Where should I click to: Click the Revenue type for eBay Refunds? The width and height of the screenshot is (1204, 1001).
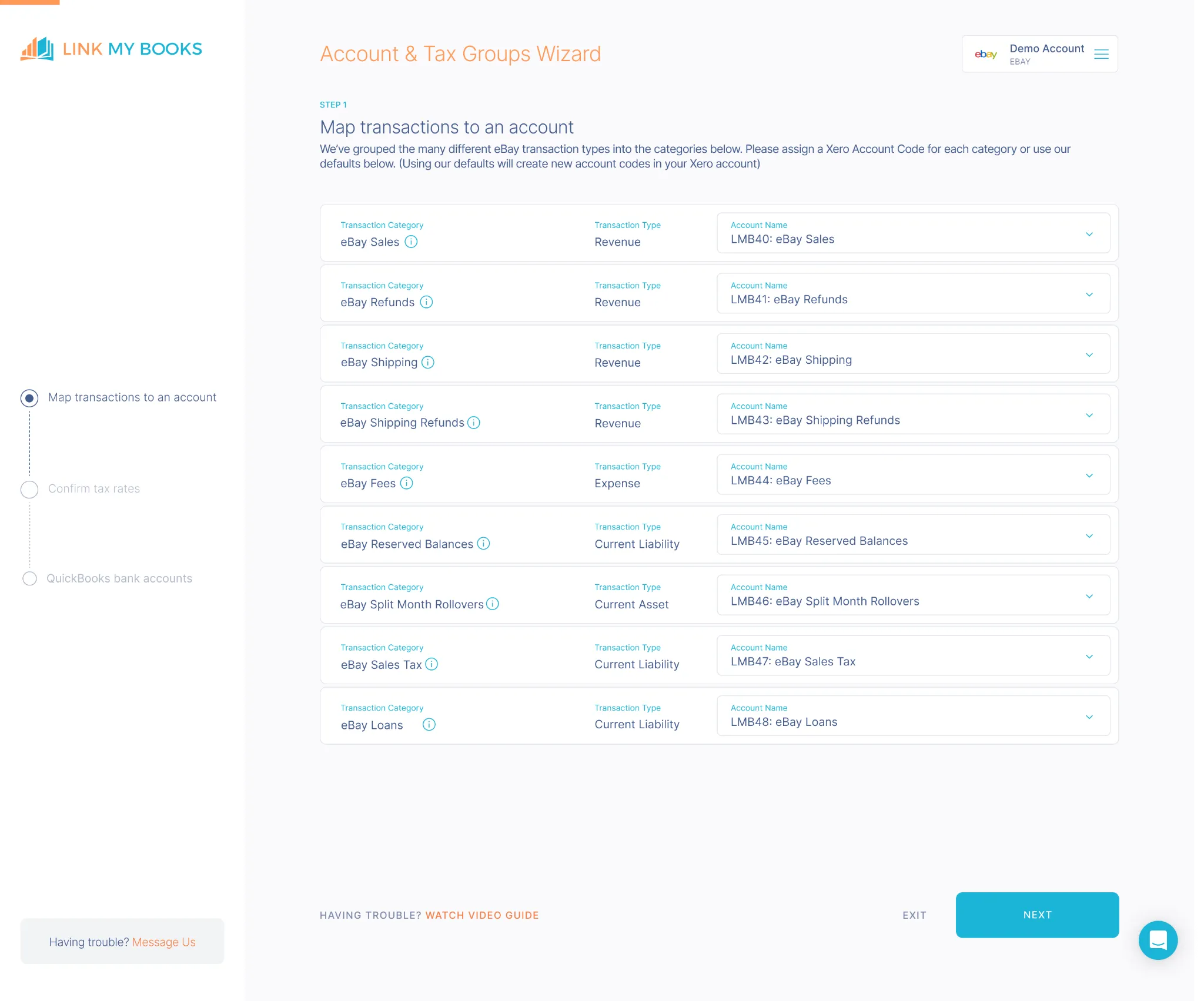coord(617,302)
